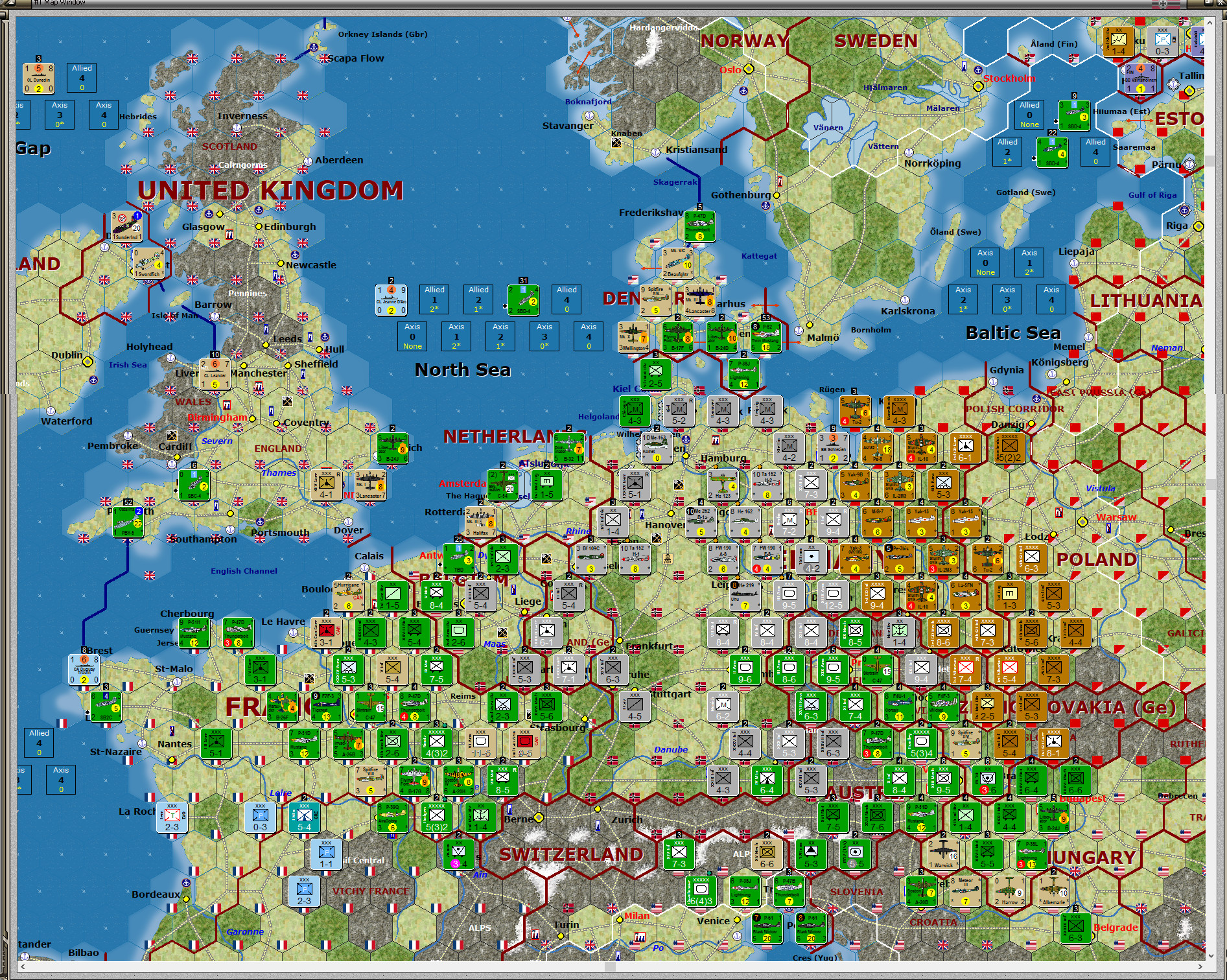Click the P-38L Lightning counter in Hungary
This screenshot has height=980, width=1227.
(1031, 854)
